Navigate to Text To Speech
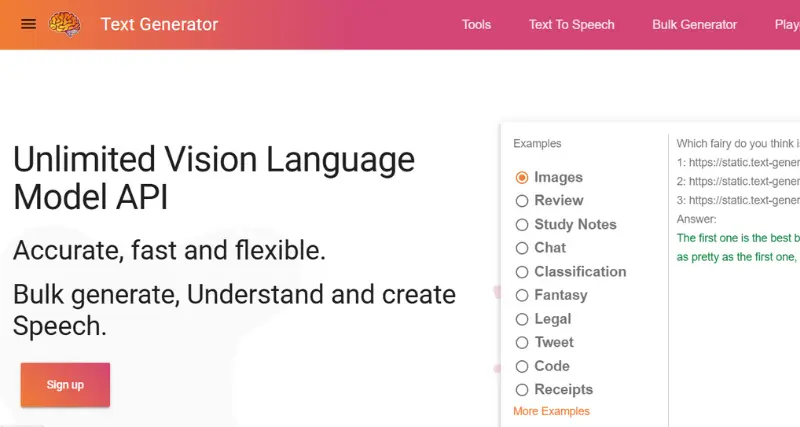Screen dimensions: 800x427 point(572,24)
